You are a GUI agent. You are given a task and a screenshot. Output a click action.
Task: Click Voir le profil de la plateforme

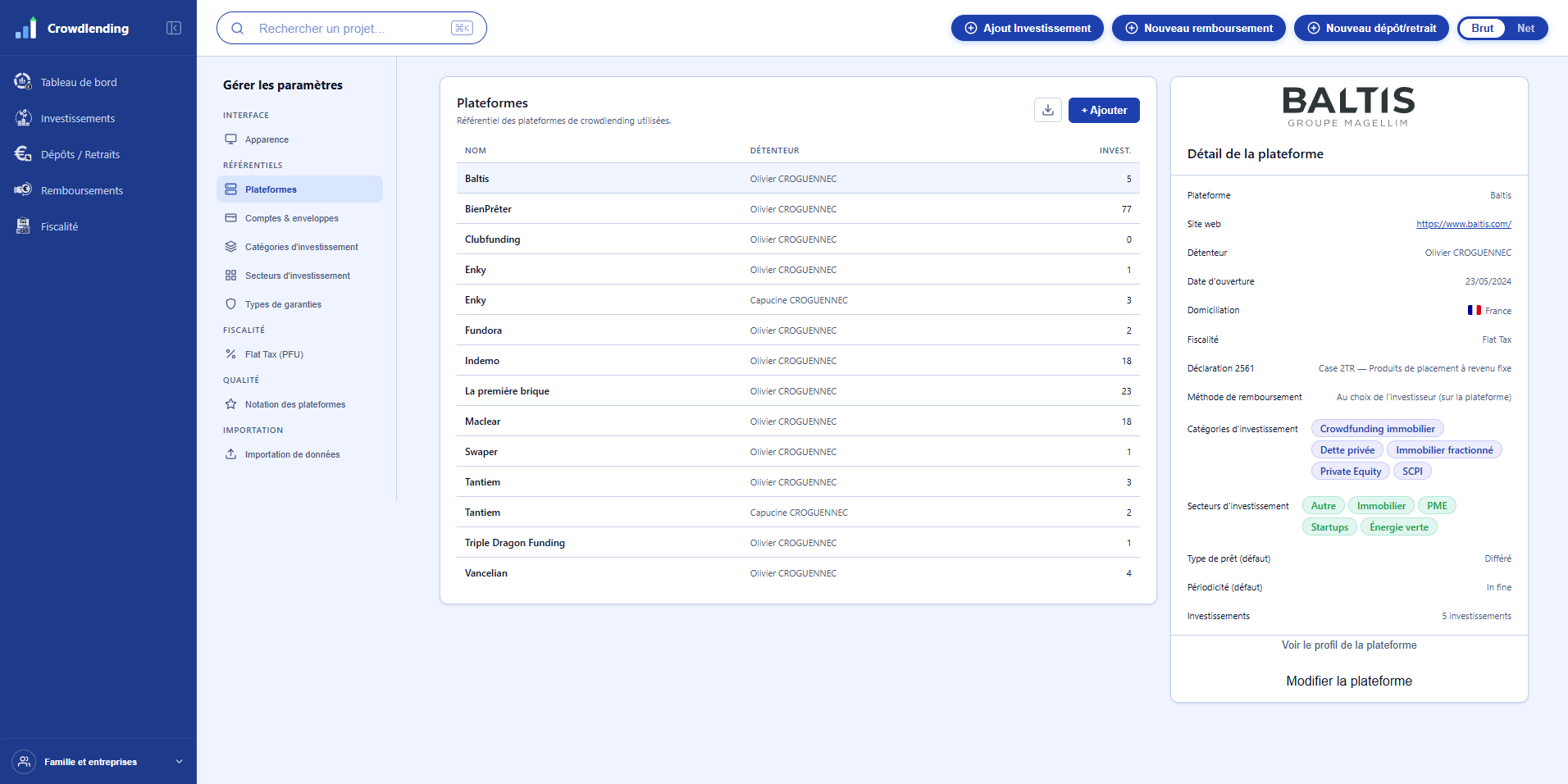pos(1349,645)
